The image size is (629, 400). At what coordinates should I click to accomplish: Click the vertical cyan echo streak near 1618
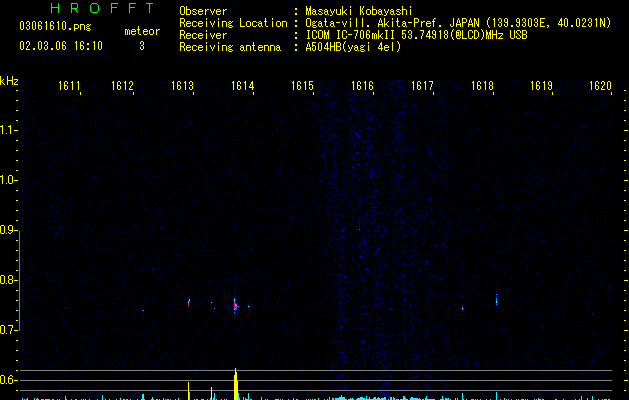pyautogui.click(x=496, y=299)
